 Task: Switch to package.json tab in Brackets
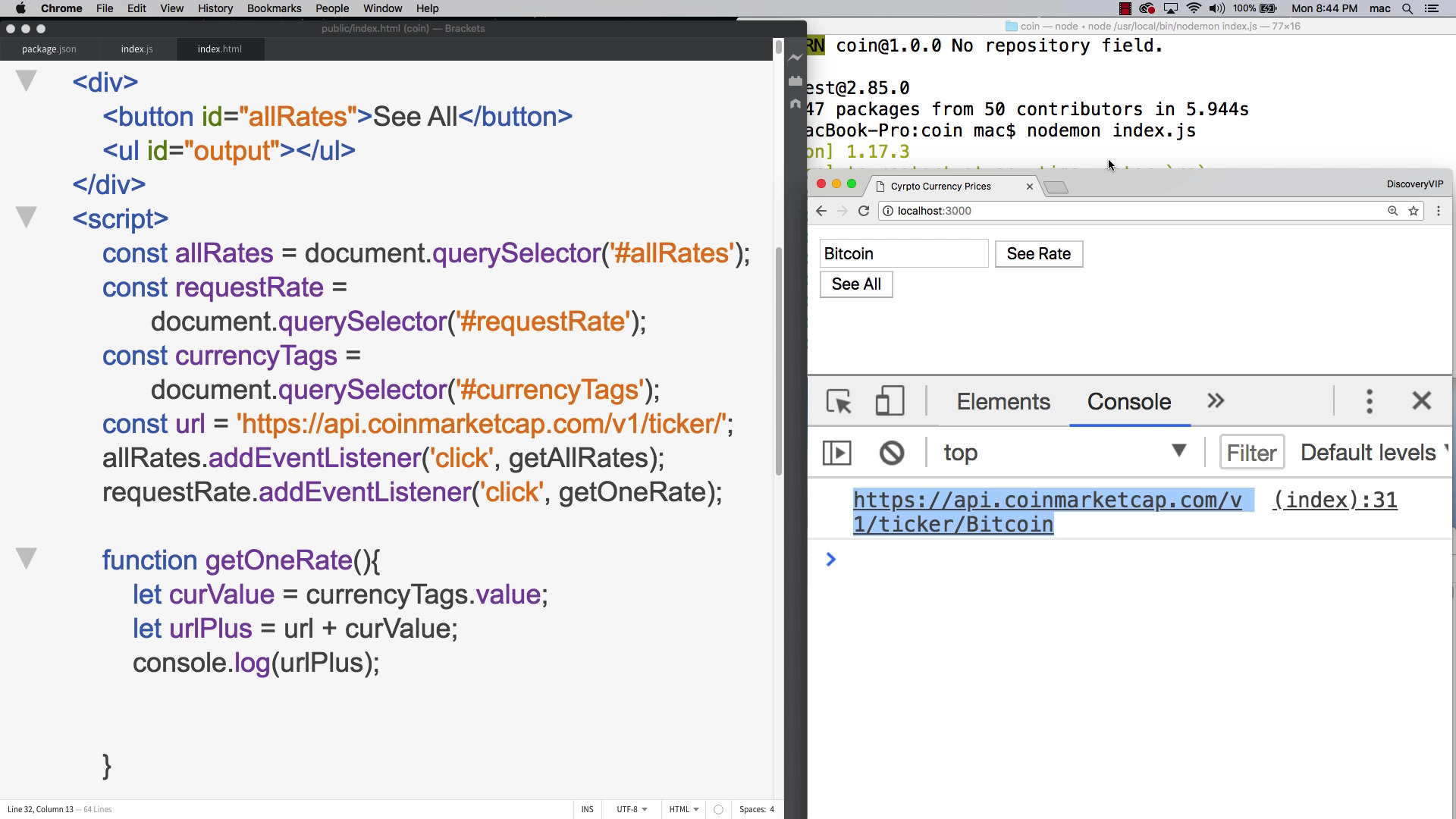coord(49,49)
